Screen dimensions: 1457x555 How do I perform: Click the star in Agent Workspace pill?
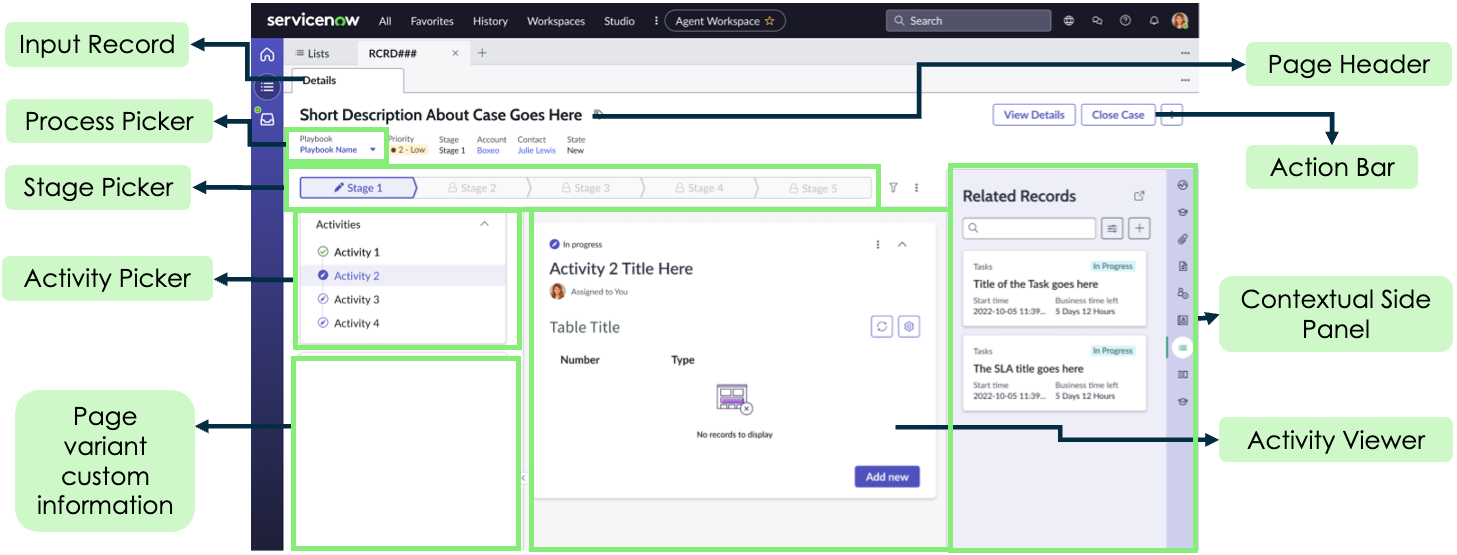769,21
